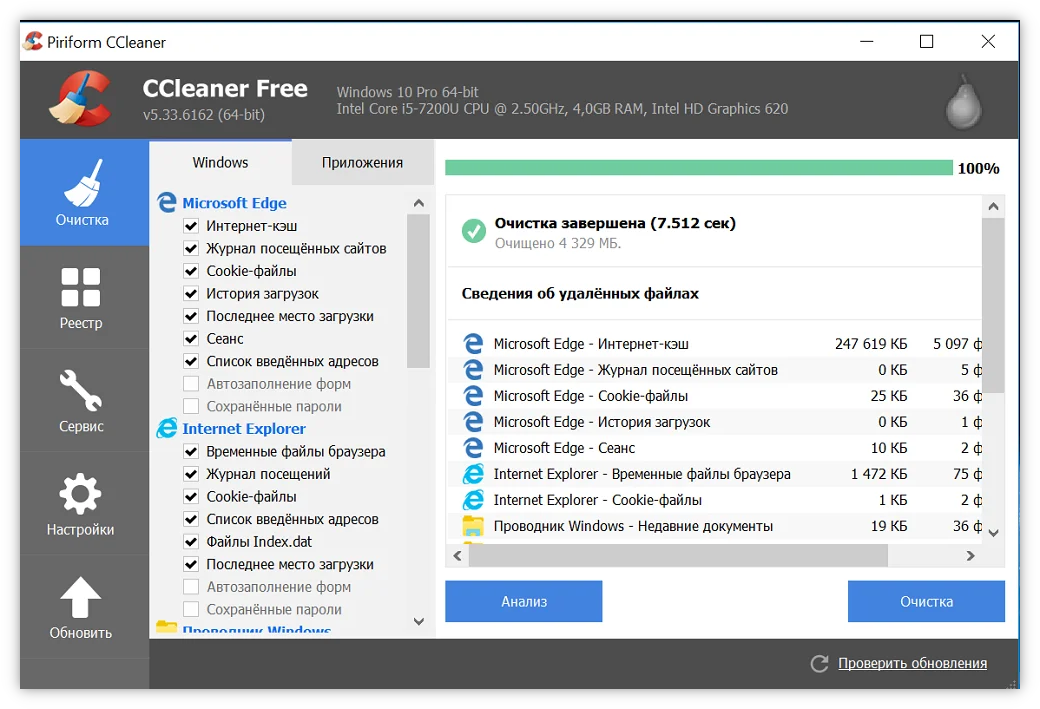Screen dimensions: 1040x709
Task: Enable Edge Сохранённые пароли checkbox
Action: point(191,407)
